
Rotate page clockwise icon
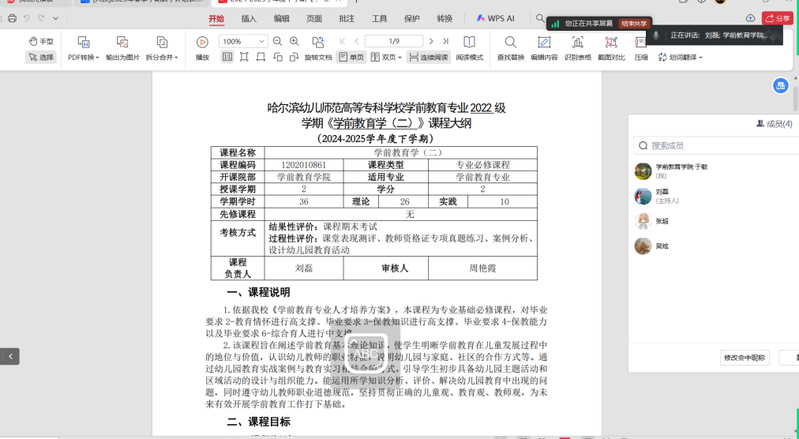click(294, 57)
